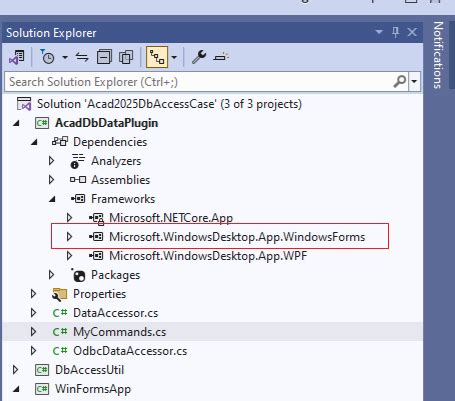This screenshot has width=455, height=401.
Task: Click the Analyzers icon
Action: click(x=77, y=161)
